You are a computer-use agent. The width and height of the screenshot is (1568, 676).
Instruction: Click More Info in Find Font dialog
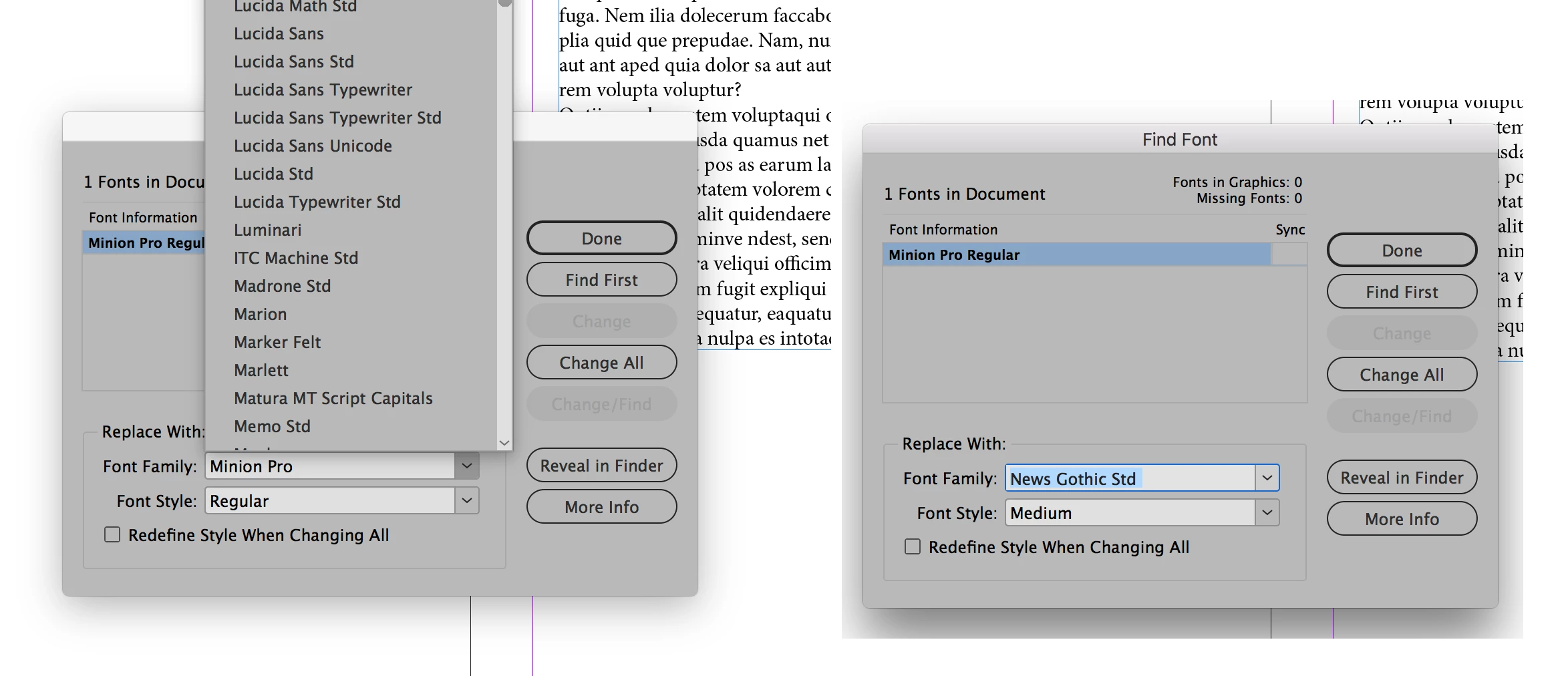[1402, 518]
